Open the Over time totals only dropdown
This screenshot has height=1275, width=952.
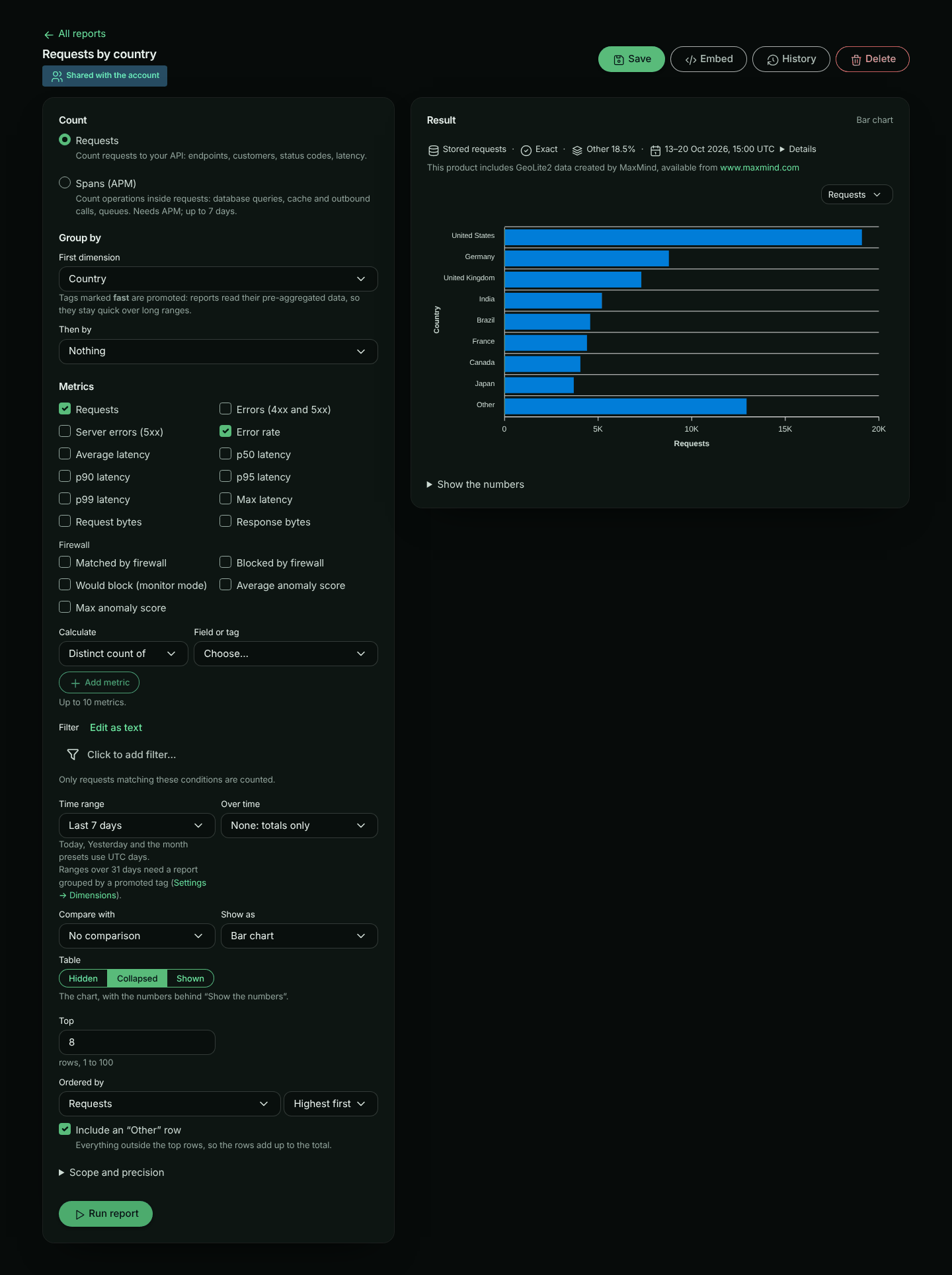(x=299, y=826)
